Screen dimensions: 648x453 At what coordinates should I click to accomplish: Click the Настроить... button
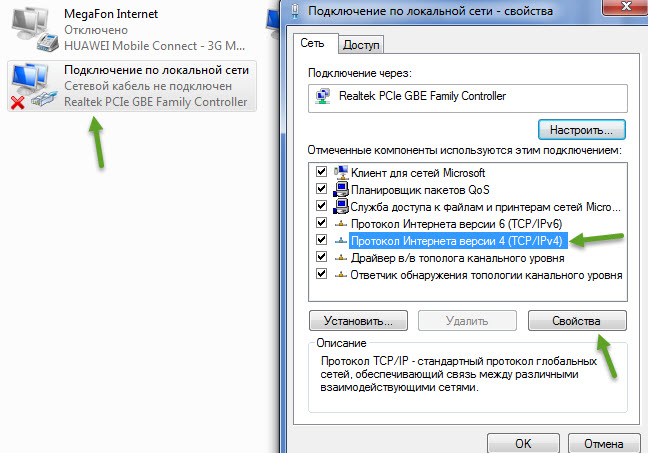pyautogui.click(x=581, y=130)
